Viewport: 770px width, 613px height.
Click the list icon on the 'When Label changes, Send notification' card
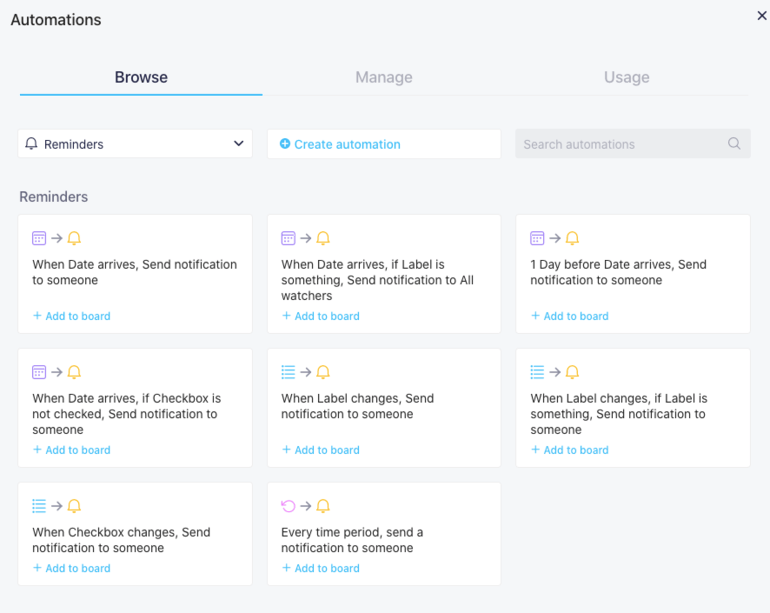pos(288,372)
